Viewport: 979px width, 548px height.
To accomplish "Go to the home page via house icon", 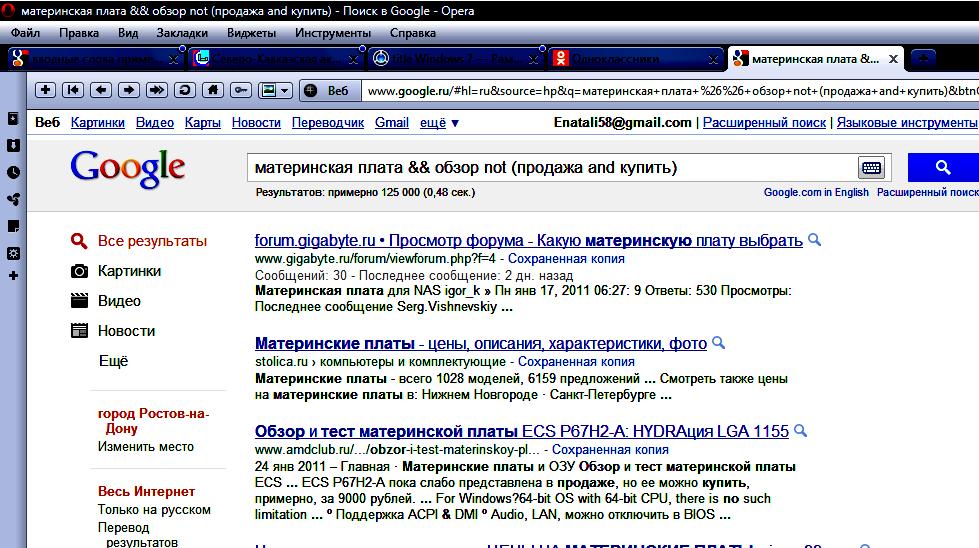I will (x=213, y=90).
